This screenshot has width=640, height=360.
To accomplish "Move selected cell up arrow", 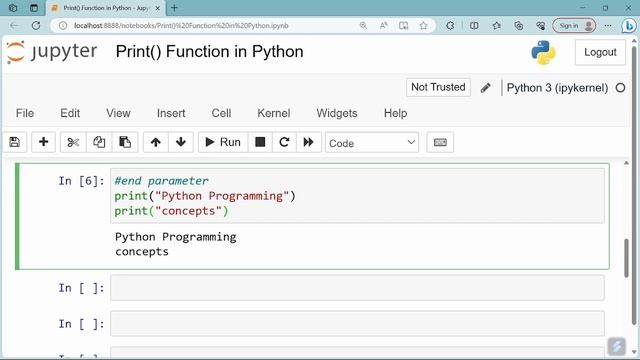I will click(156, 142).
